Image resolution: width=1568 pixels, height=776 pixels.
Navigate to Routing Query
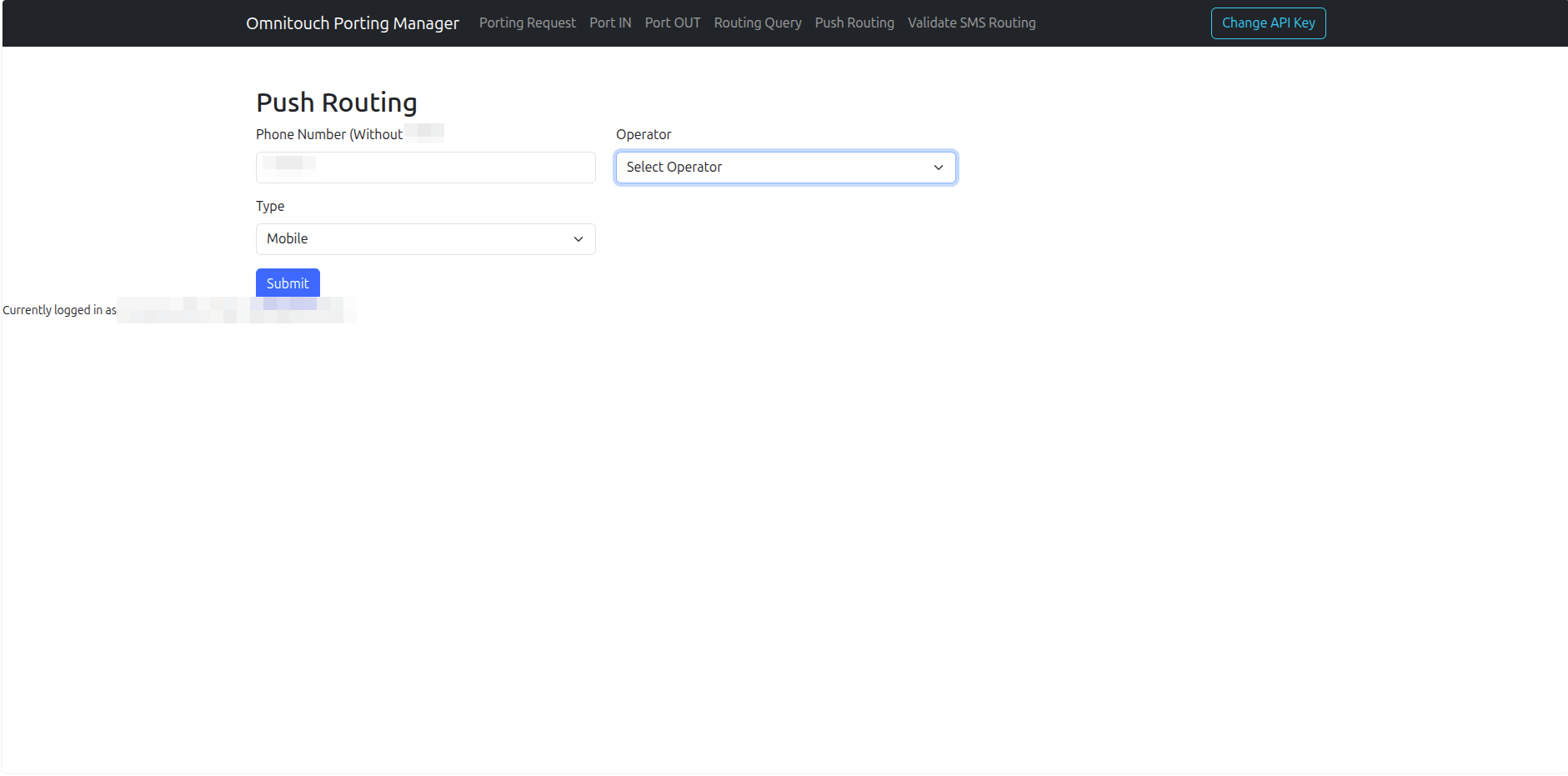tap(758, 23)
